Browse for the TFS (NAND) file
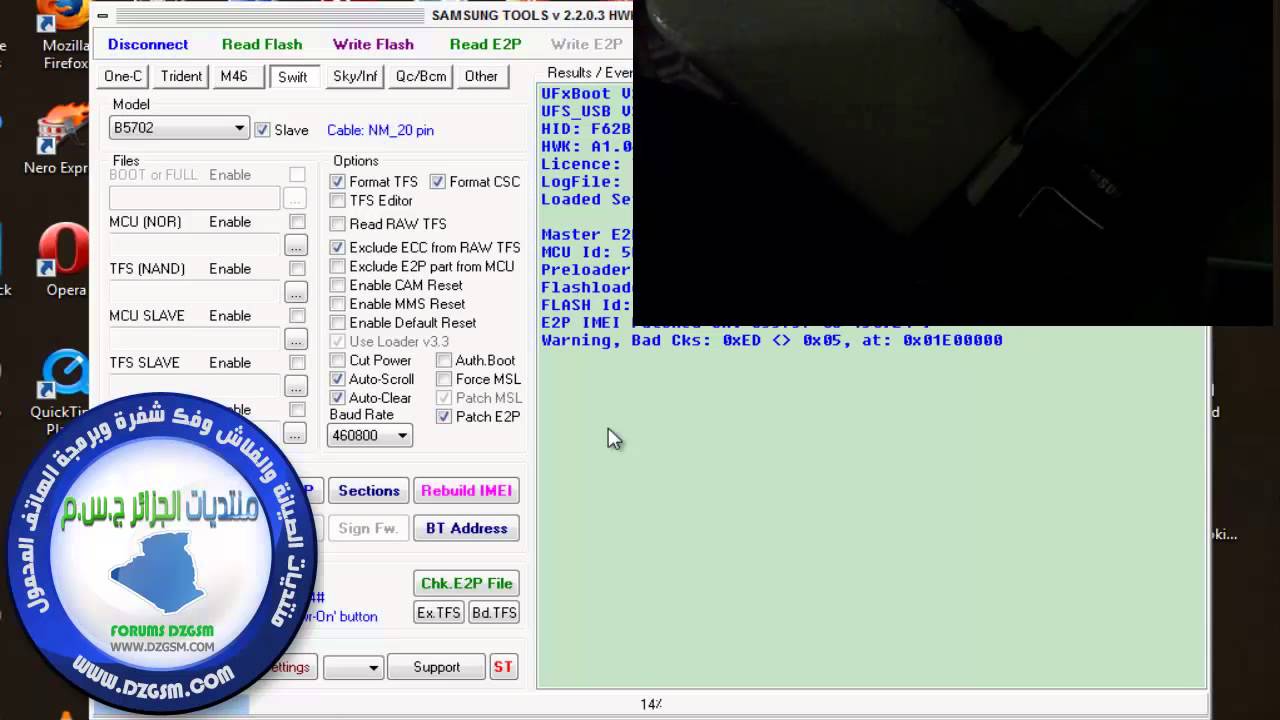Viewport: 1280px width, 720px height. click(294, 292)
